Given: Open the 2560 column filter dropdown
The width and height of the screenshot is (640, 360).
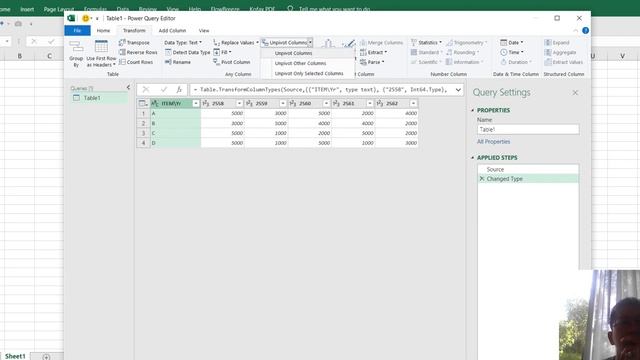Looking at the screenshot, I should (x=326, y=103).
